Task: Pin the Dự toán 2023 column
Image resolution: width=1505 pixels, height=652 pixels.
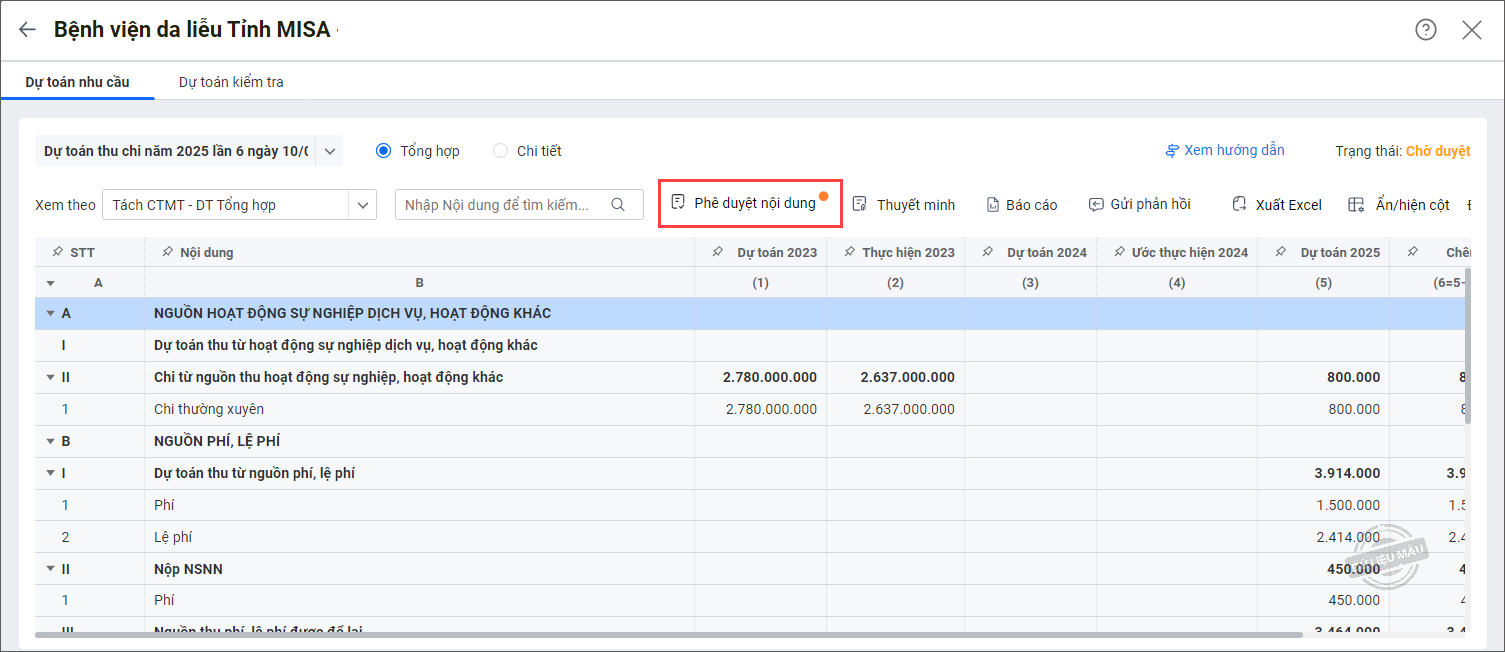Action: (x=718, y=253)
